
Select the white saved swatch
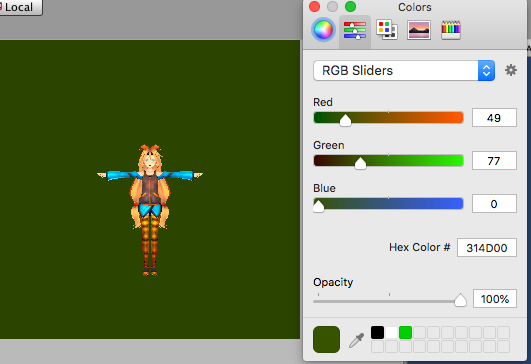click(x=391, y=333)
